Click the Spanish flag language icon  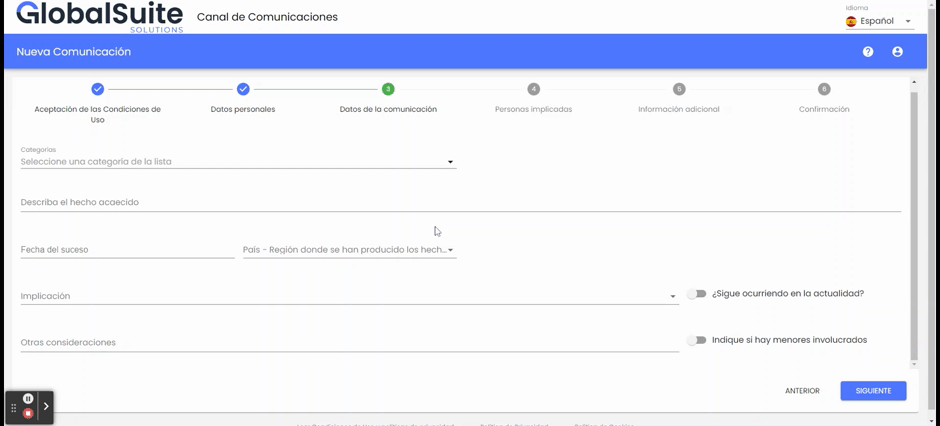(851, 21)
